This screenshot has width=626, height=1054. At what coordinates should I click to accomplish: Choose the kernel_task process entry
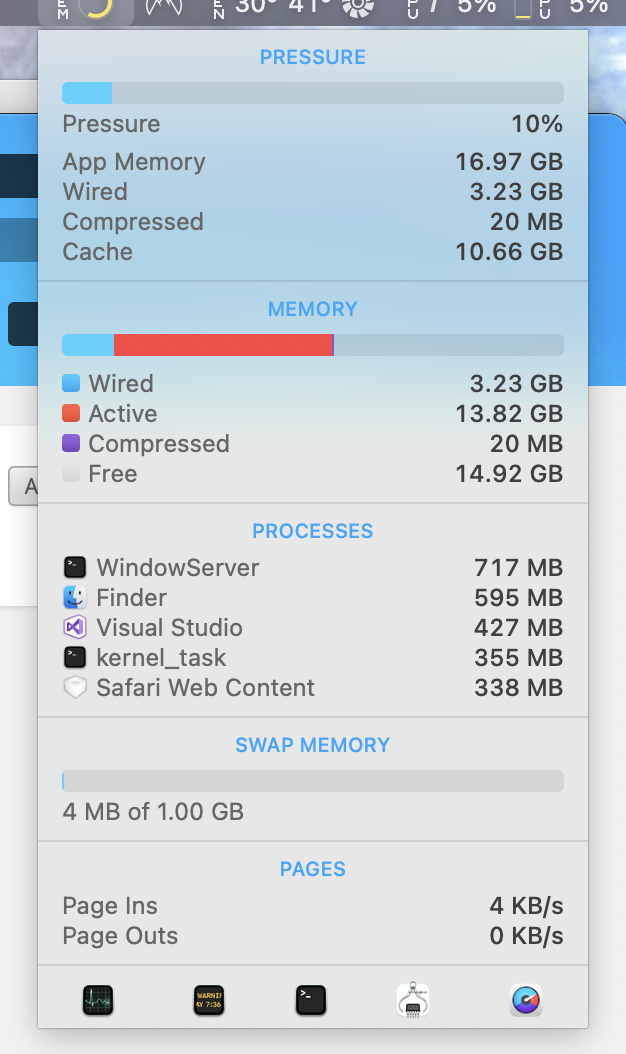(312, 658)
